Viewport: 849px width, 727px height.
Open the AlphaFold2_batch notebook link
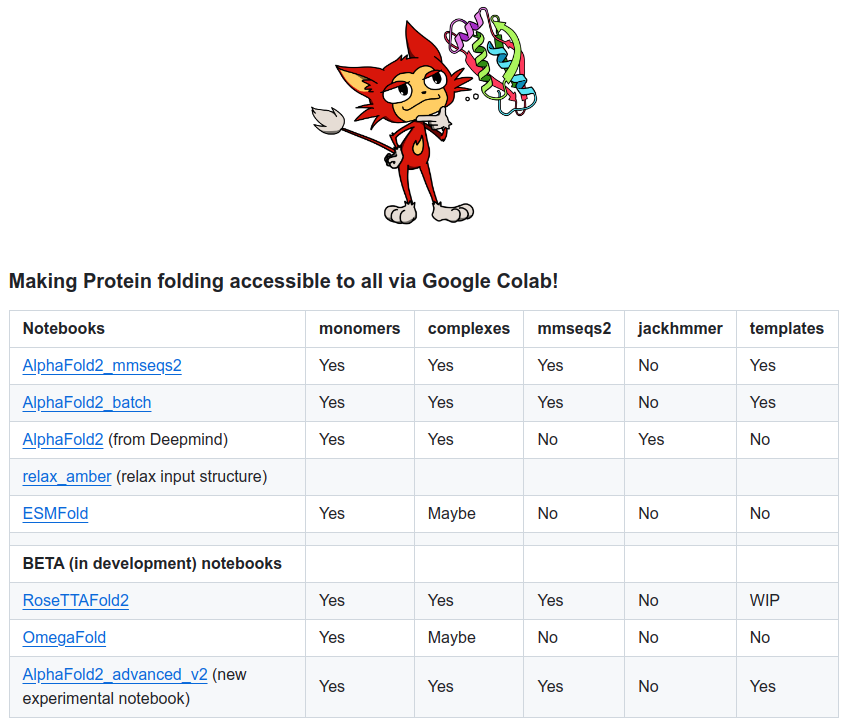click(x=87, y=403)
